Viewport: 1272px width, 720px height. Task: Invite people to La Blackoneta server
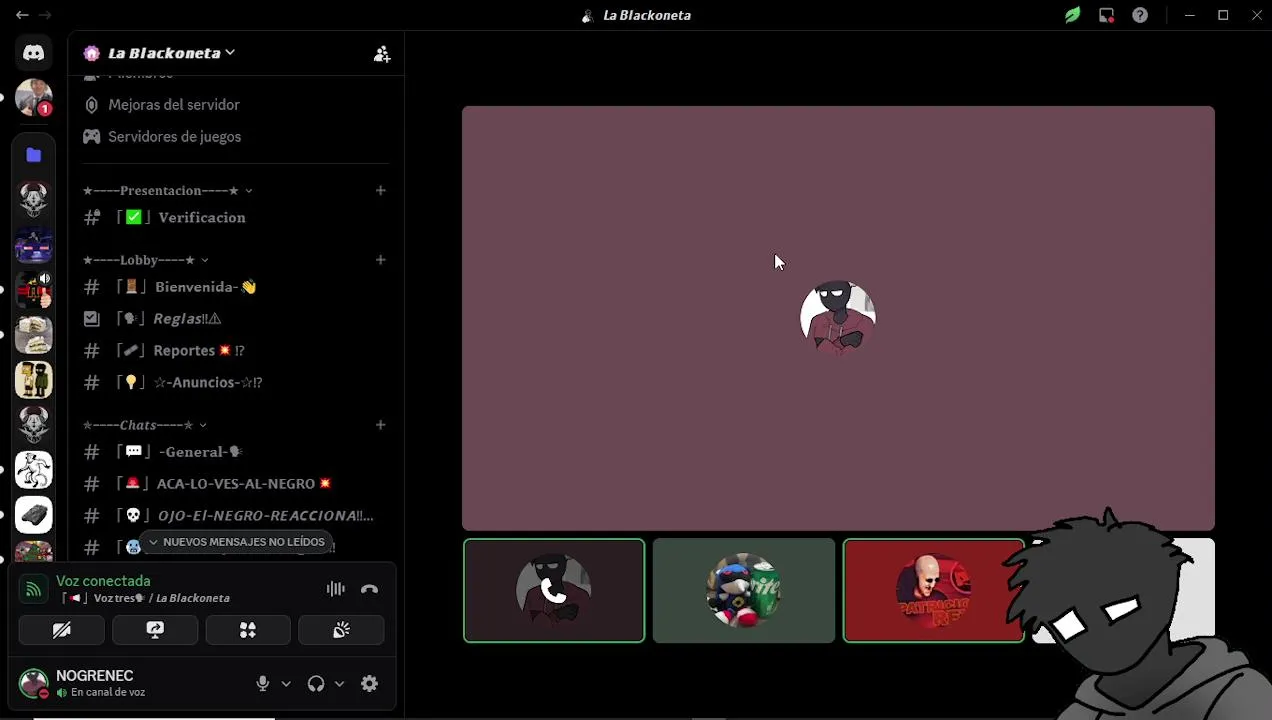tap(381, 54)
